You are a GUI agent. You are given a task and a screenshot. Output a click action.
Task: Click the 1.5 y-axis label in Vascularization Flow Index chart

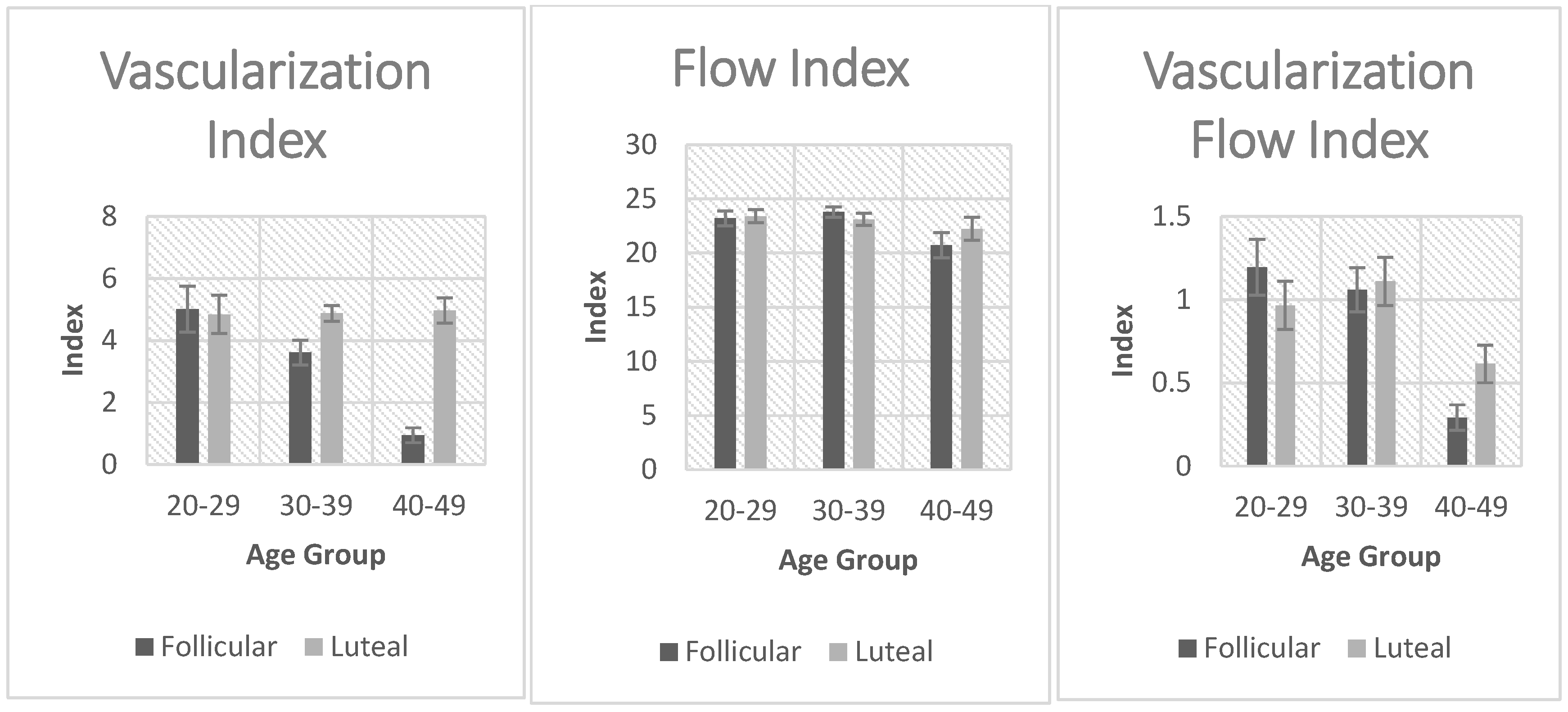(1171, 216)
